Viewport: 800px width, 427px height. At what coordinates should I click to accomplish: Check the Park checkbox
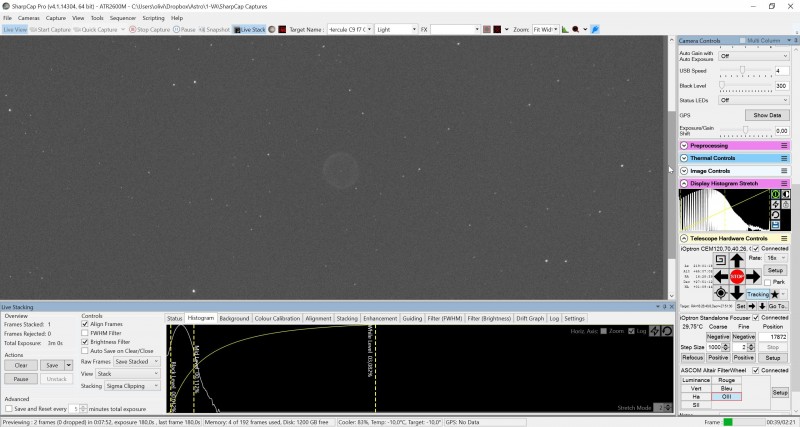tap(767, 282)
